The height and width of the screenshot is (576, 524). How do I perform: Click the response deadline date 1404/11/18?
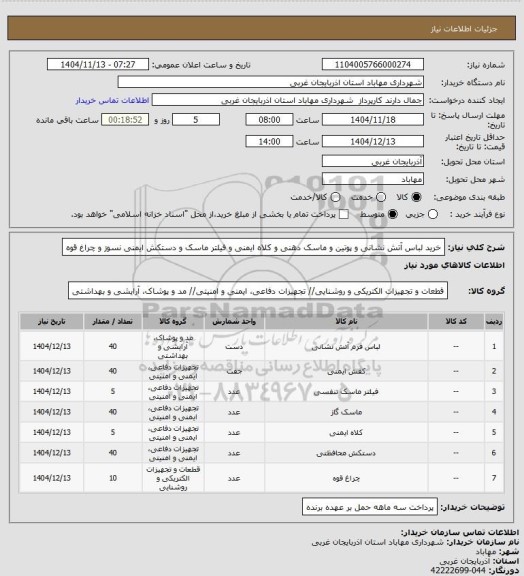tap(373, 120)
